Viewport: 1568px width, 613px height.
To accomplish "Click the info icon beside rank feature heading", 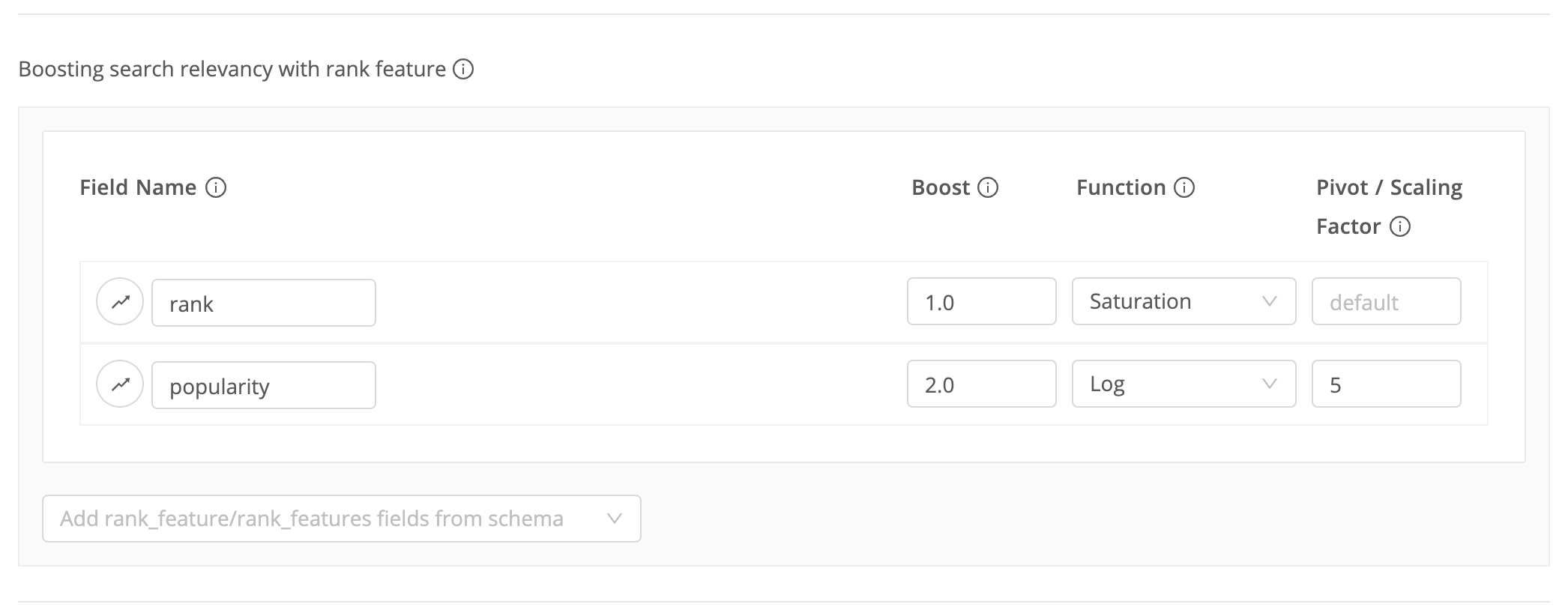I will click(x=465, y=69).
